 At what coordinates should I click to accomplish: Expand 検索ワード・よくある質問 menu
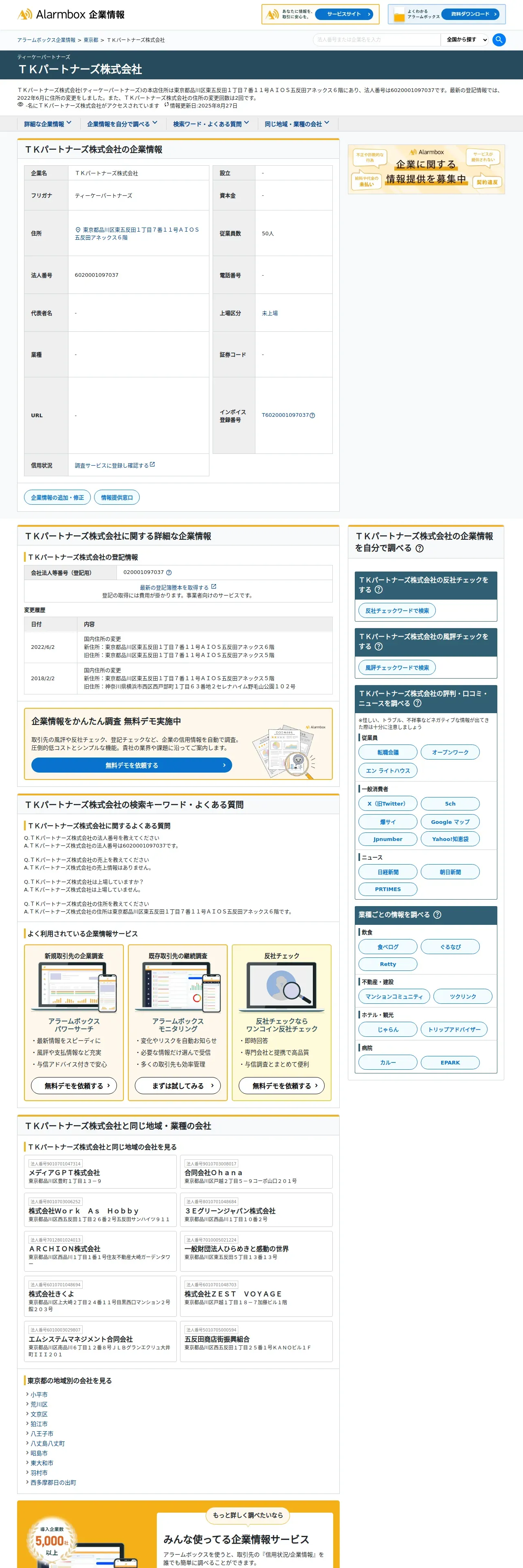[x=211, y=124]
